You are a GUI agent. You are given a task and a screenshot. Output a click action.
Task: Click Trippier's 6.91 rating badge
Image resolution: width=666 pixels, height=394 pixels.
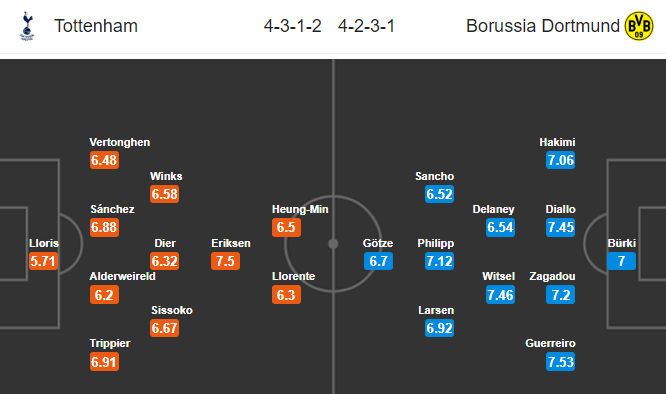tap(104, 362)
